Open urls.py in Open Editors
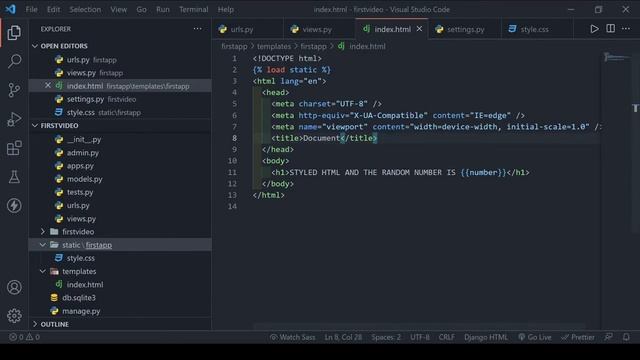Image resolution: width=640 pixels, height=360 pixels. click(120, 60)
